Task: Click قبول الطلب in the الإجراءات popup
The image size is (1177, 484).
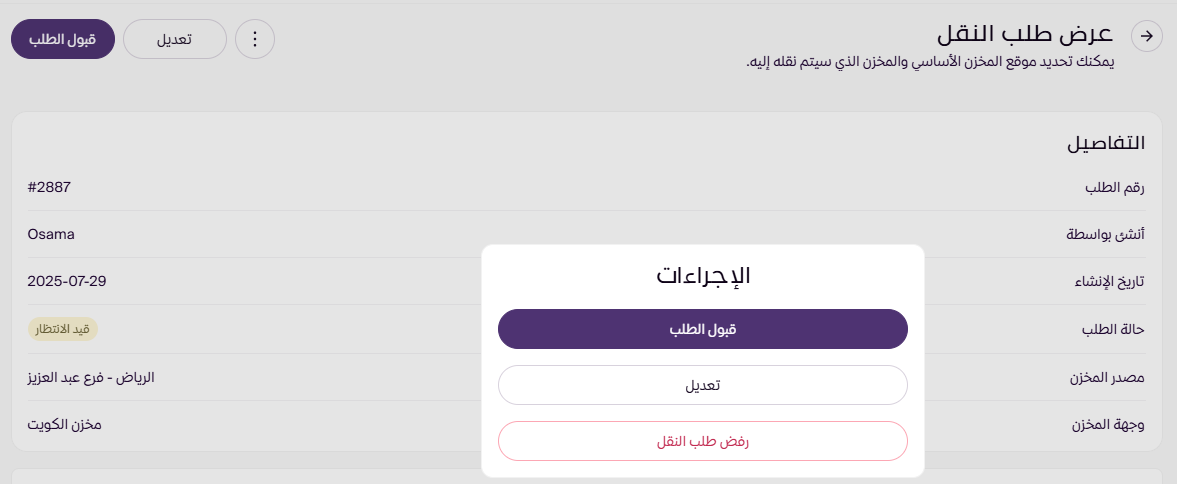Action: (702, 329)
